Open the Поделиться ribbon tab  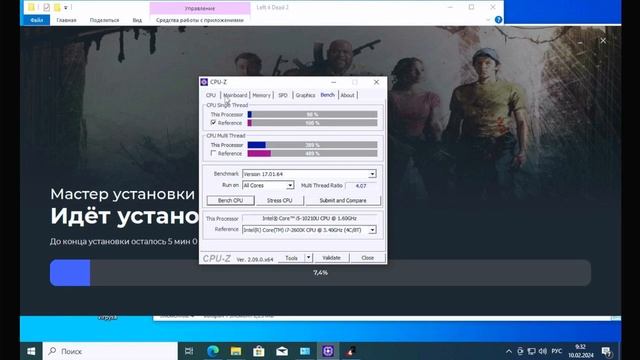click(x=104, y=20)
